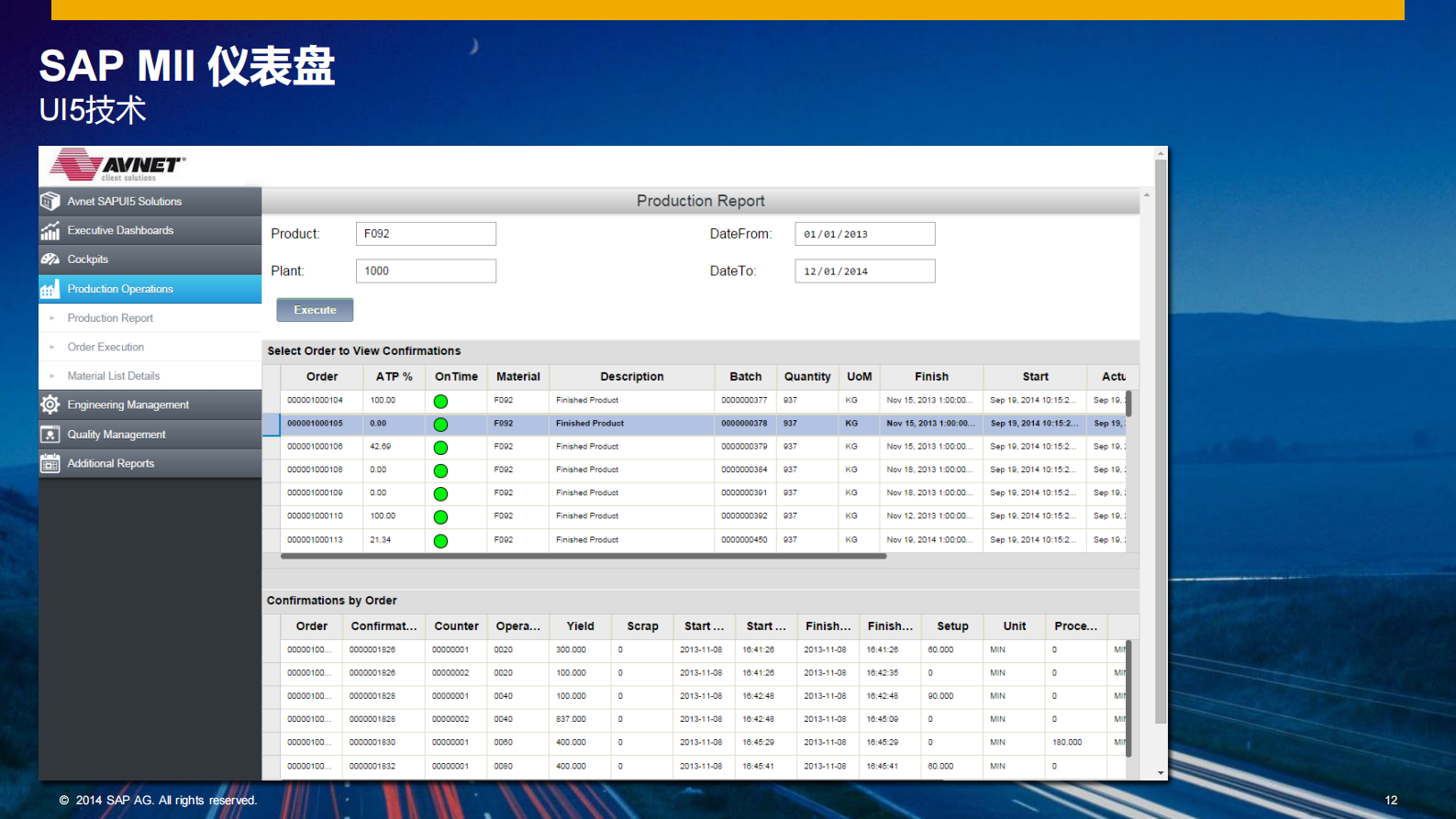Screen dimensions: 1456x819
Task: Select Production Operations menu item
Action: [x=150, y=289]
